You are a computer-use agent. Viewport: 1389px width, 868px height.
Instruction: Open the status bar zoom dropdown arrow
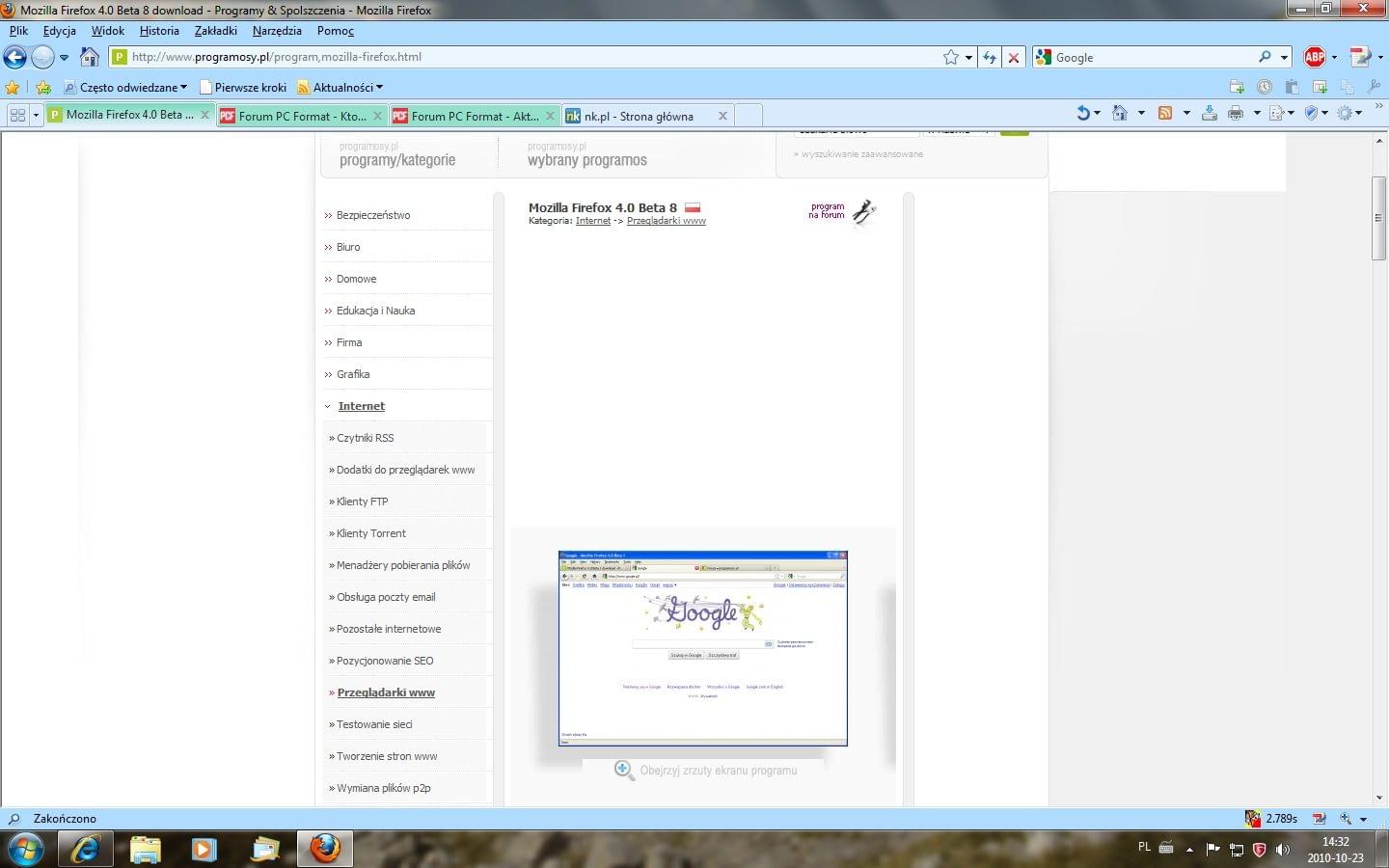(1363, 820)
